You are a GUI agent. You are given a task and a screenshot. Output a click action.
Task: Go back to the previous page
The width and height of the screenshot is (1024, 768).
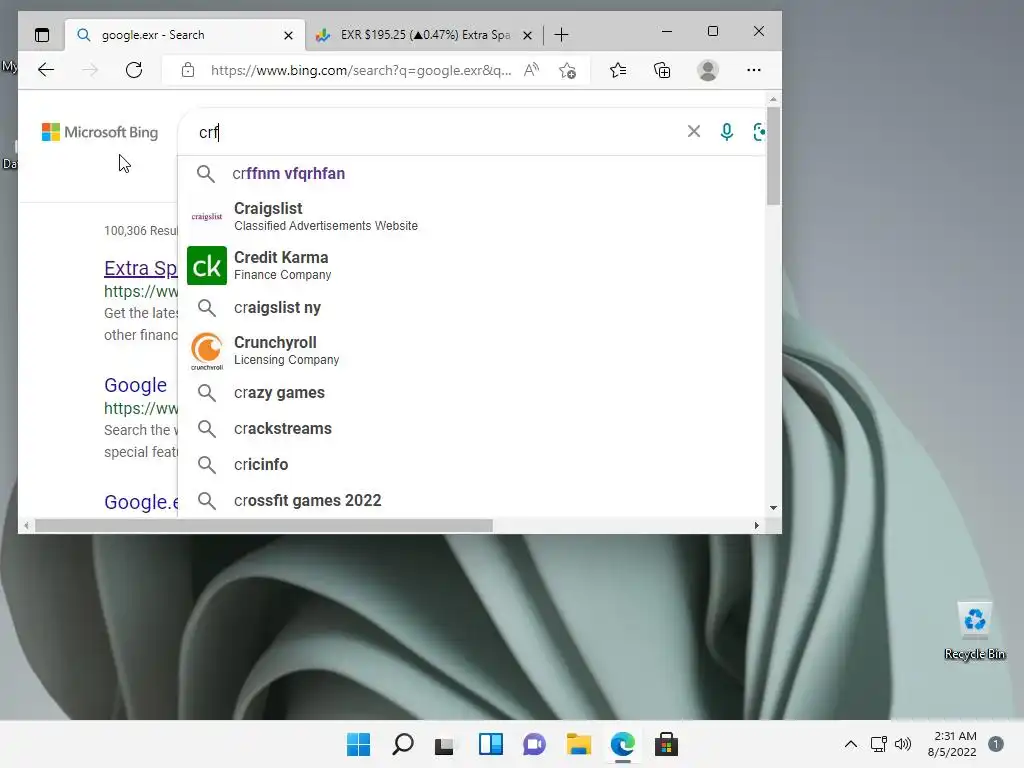point(46,70)
